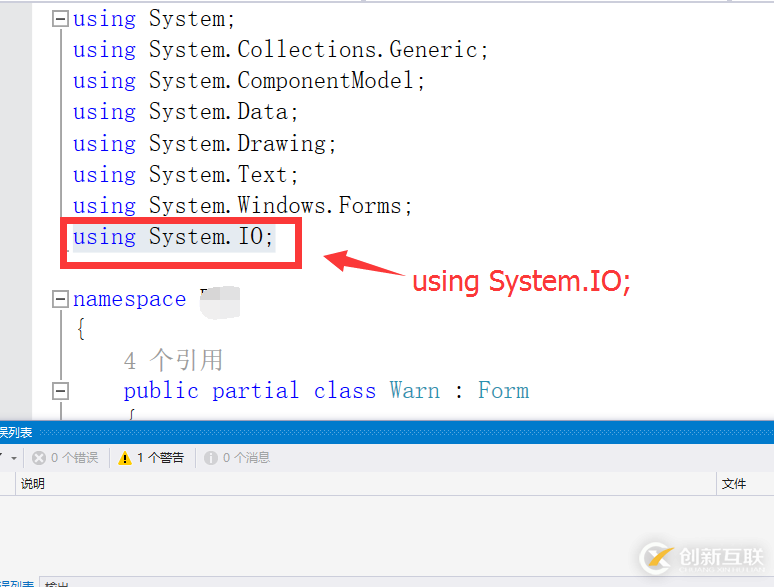Click the 'using System.Data;' line
774x587 pixels.
[186, 112]
